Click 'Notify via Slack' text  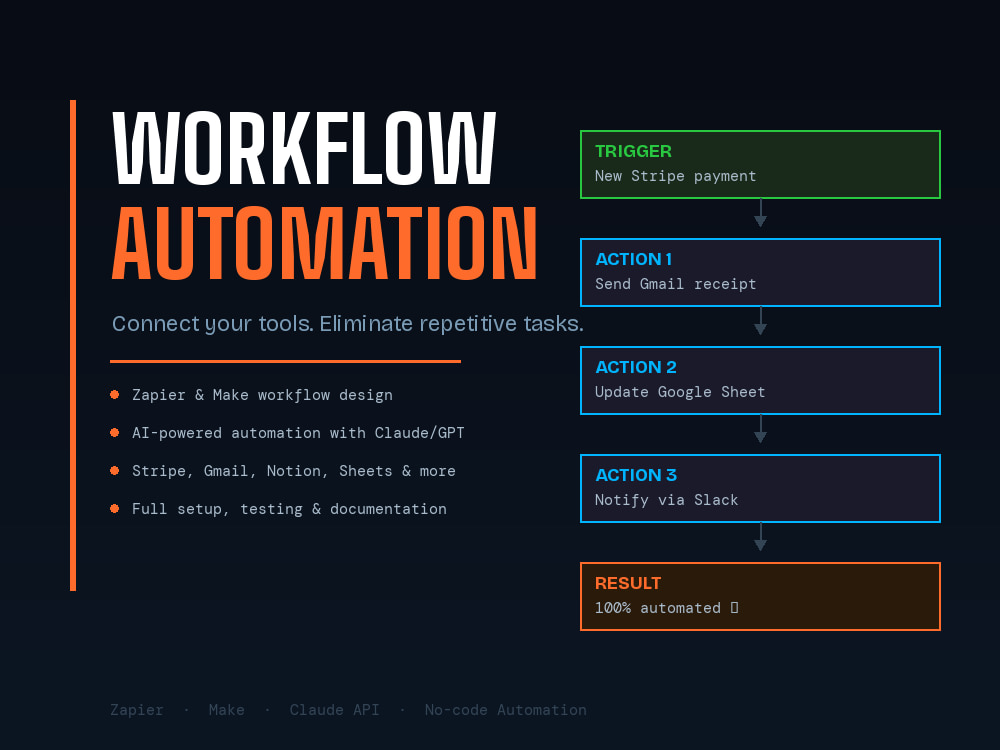(x=666, y=500)
